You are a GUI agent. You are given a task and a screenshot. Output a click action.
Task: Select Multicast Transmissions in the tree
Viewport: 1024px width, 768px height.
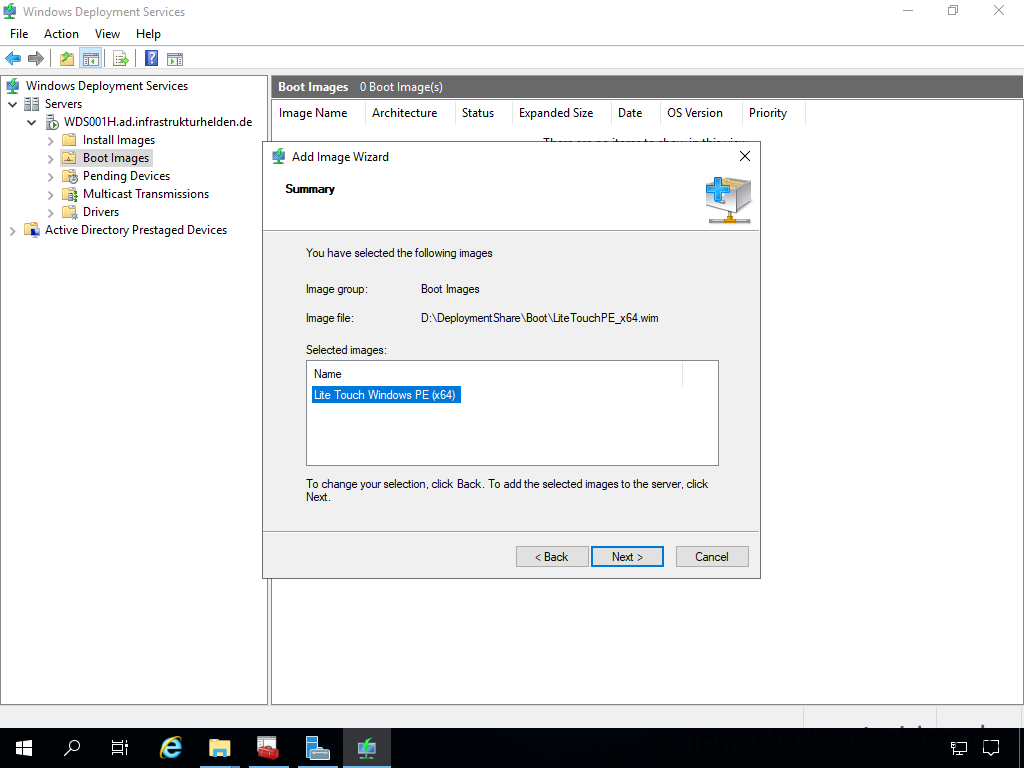click(146, 194)
